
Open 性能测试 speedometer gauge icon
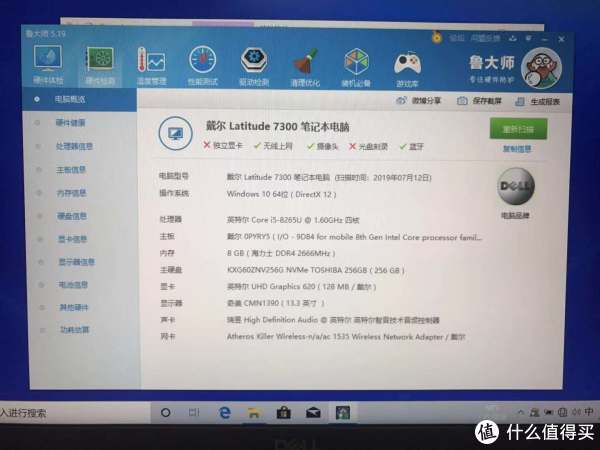[202, 66]
